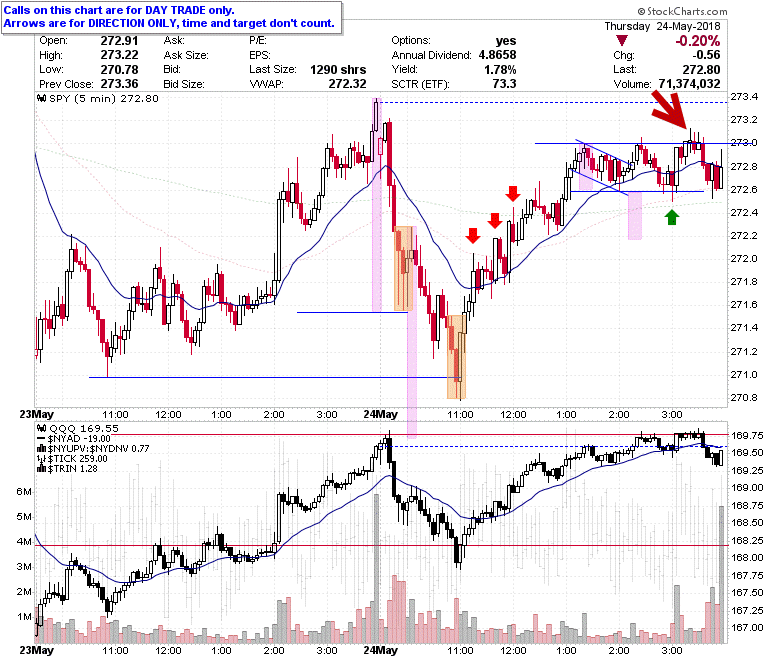Screen dimensions: 780x659
Task: Click the $TICK 259.00 legend text
Action: pos(78,459)
